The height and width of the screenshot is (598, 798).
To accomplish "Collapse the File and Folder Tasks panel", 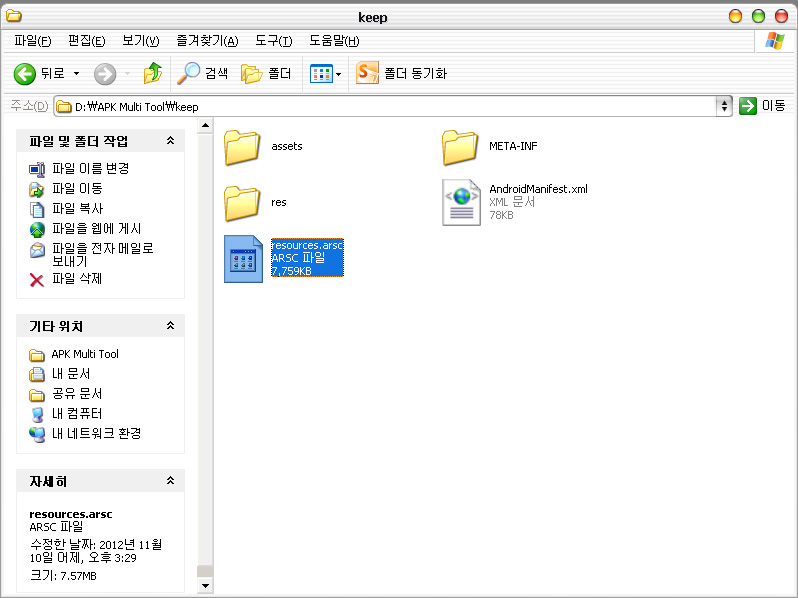I will pyautogui.click(x=170, y=141).
